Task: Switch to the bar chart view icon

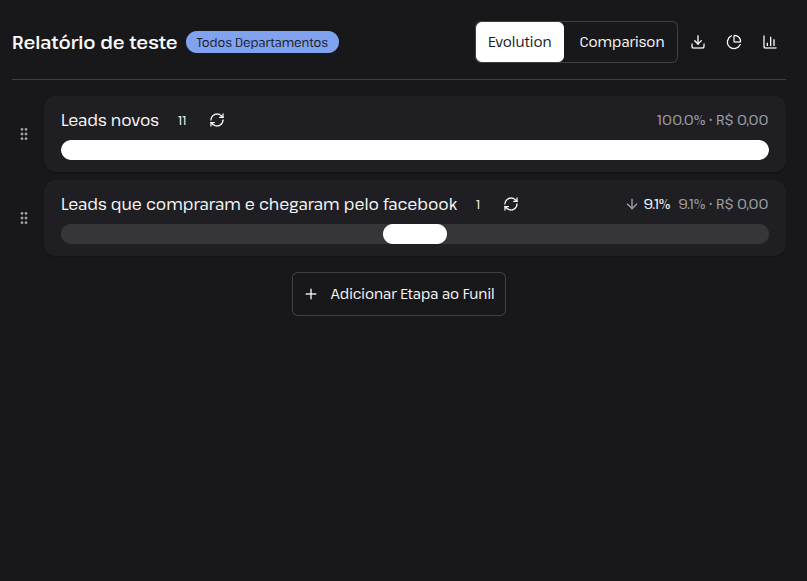Action: click(769, 42)
